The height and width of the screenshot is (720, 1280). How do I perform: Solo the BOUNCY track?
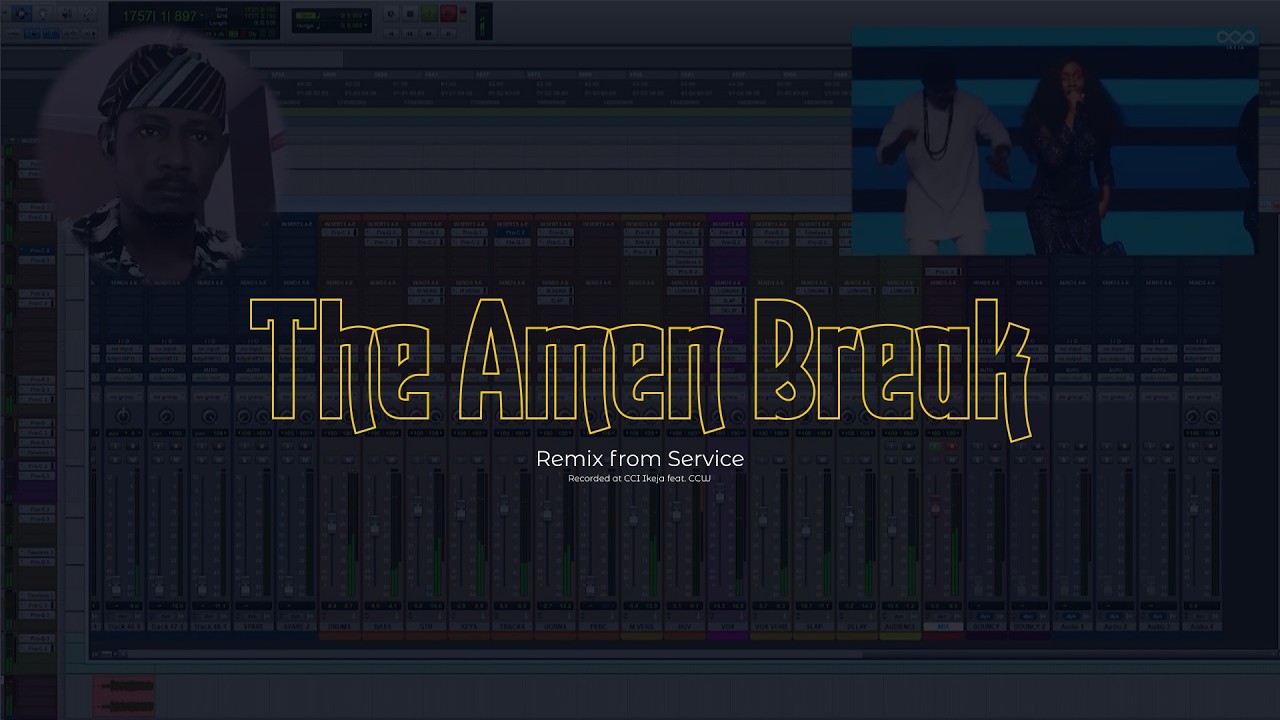pyautogui.click(x=977, y=460)
